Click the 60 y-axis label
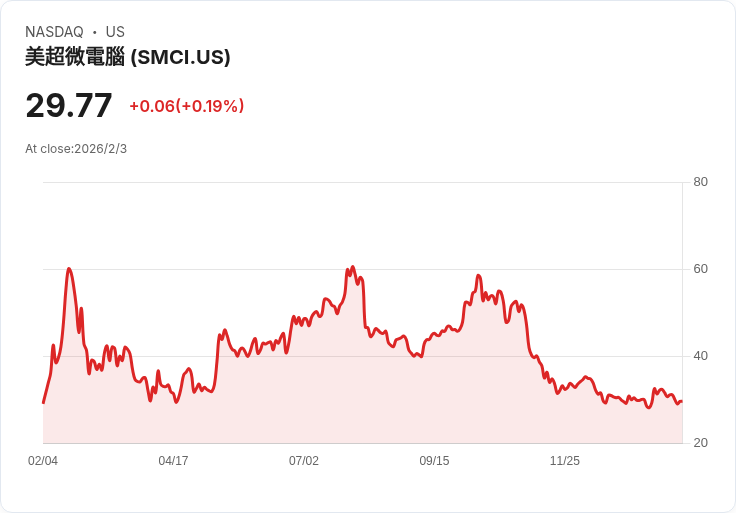 coord(701,269)
